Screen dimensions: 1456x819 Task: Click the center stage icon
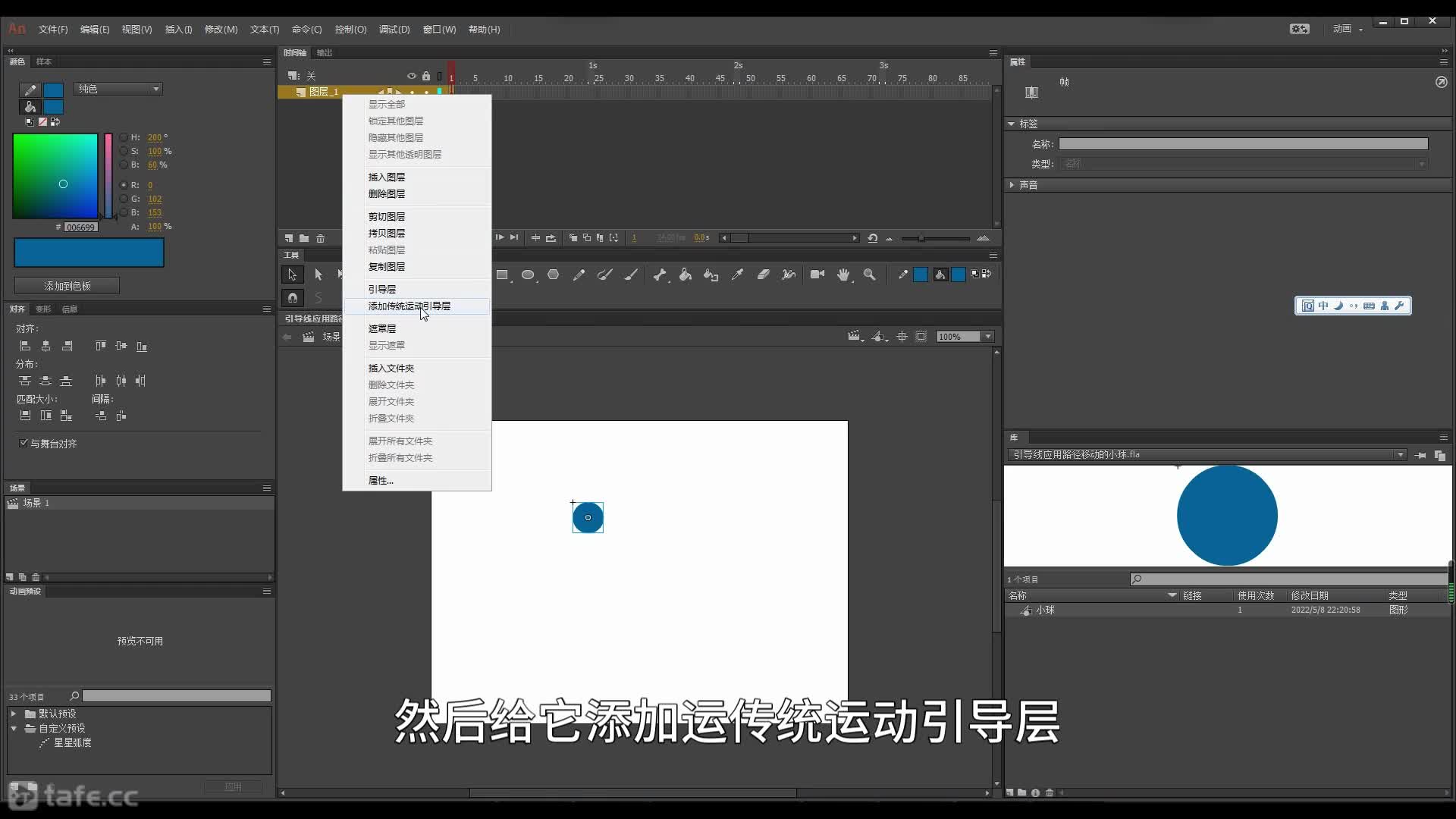point(902,337)
